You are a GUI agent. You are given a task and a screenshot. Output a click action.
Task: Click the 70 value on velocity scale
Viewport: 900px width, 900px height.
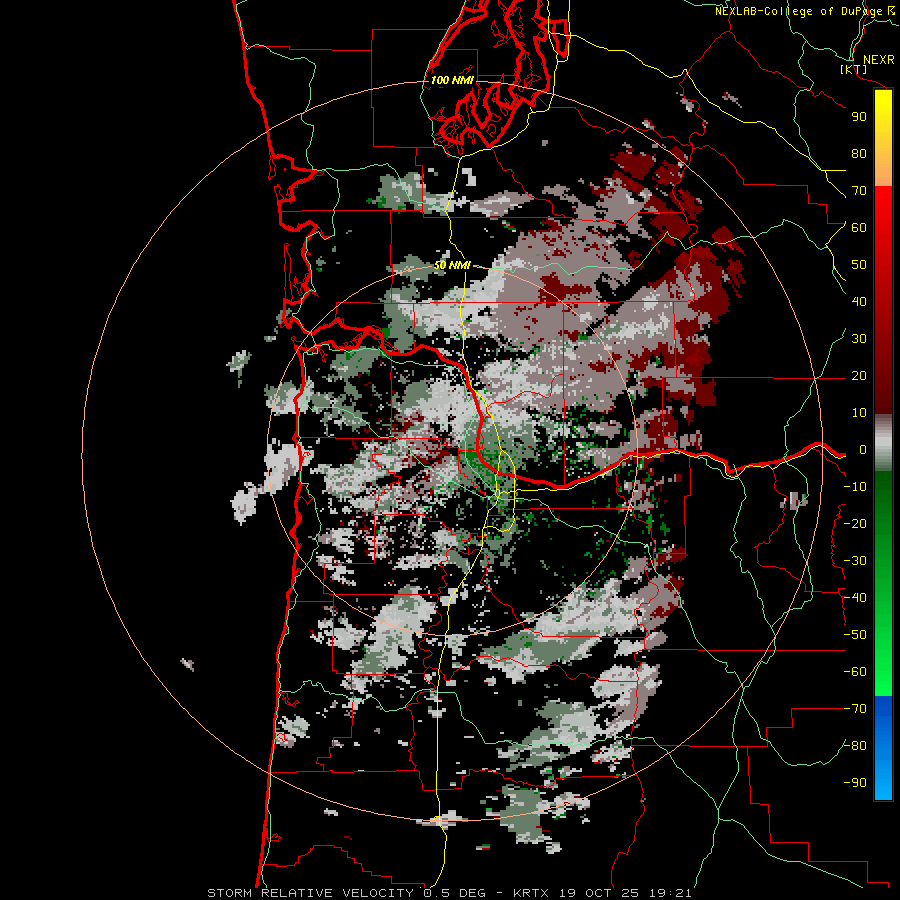click(859, 191)
